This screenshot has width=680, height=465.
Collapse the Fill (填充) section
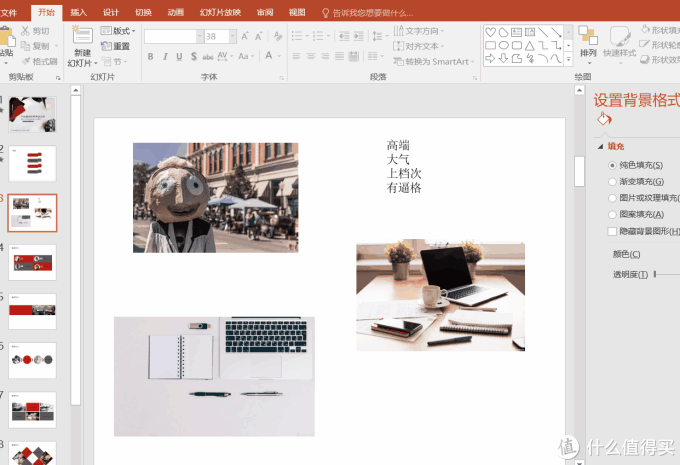[x=601, y=146]
